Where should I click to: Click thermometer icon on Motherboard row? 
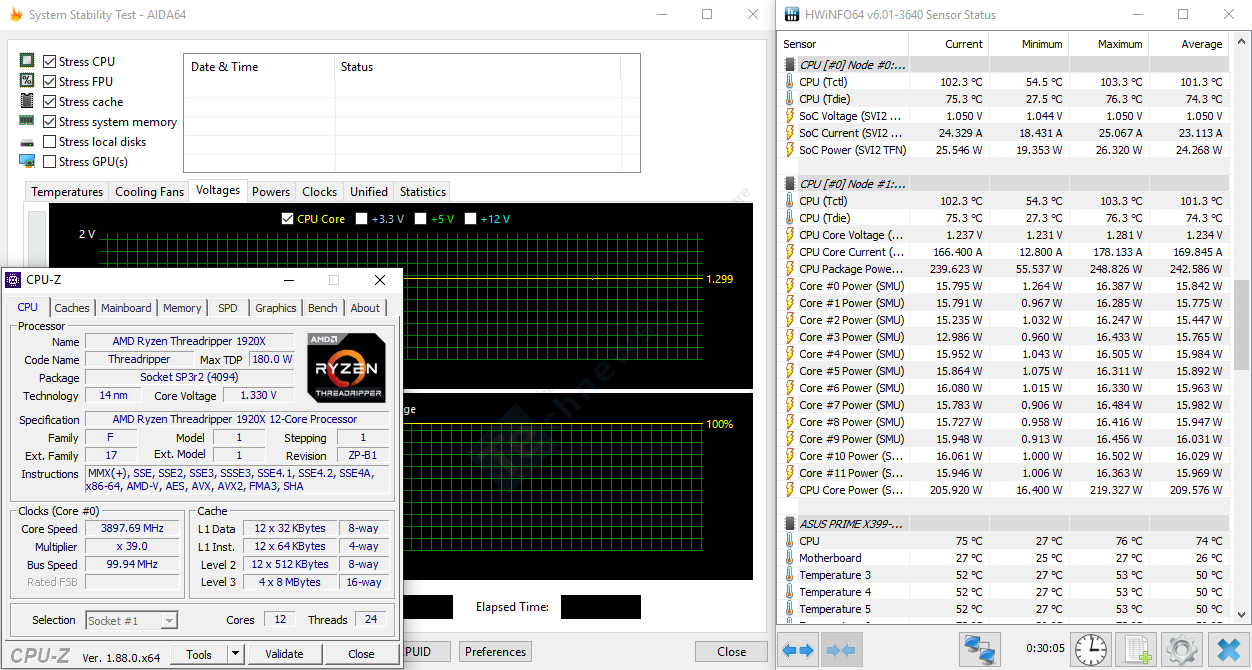point(789,558)
